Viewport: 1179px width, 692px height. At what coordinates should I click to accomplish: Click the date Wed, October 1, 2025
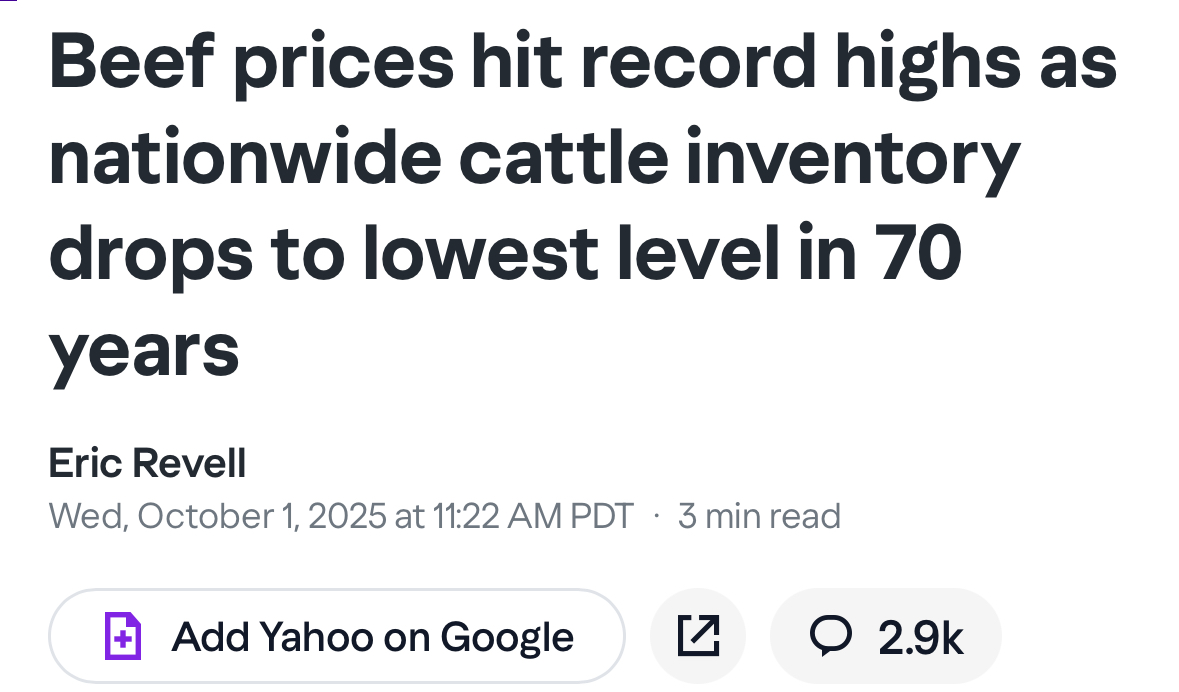(x=217, y=516)
